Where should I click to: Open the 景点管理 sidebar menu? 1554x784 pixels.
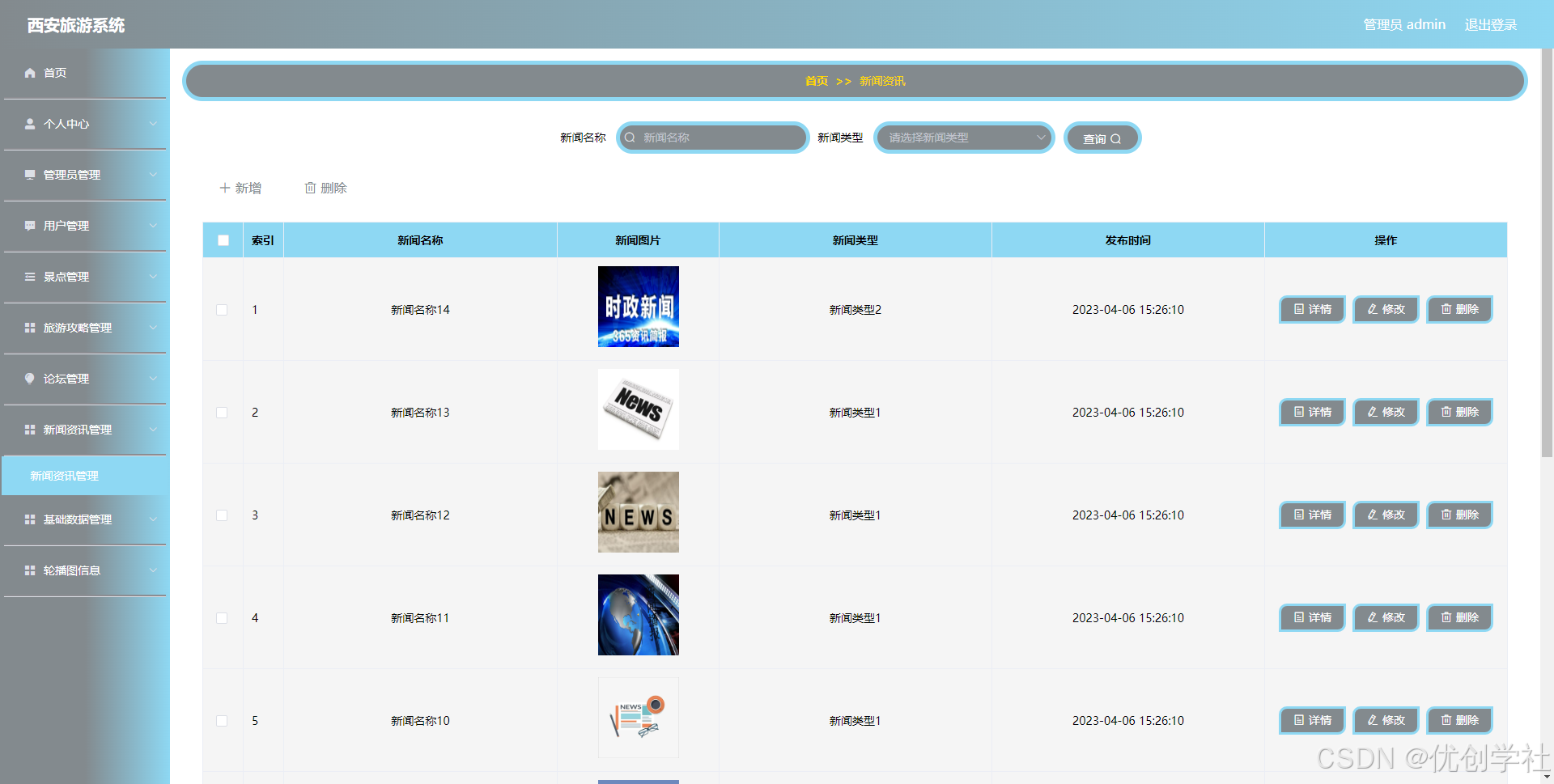point(85,277)
